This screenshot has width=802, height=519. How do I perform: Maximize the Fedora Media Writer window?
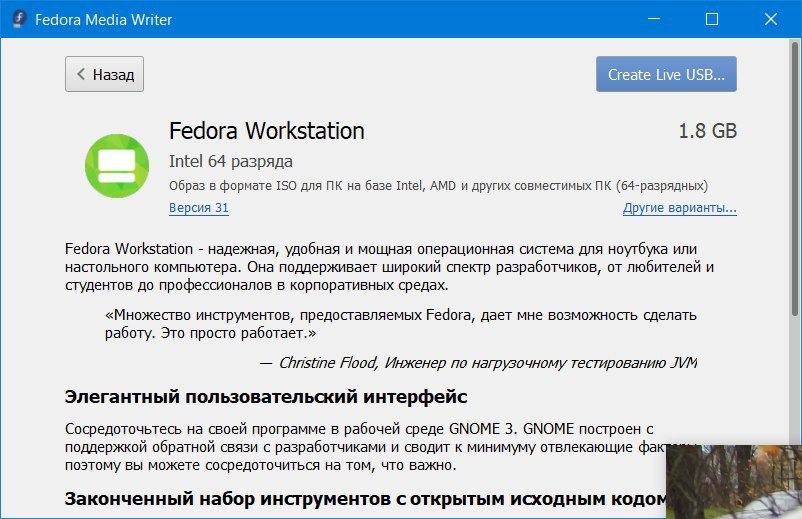711,19
